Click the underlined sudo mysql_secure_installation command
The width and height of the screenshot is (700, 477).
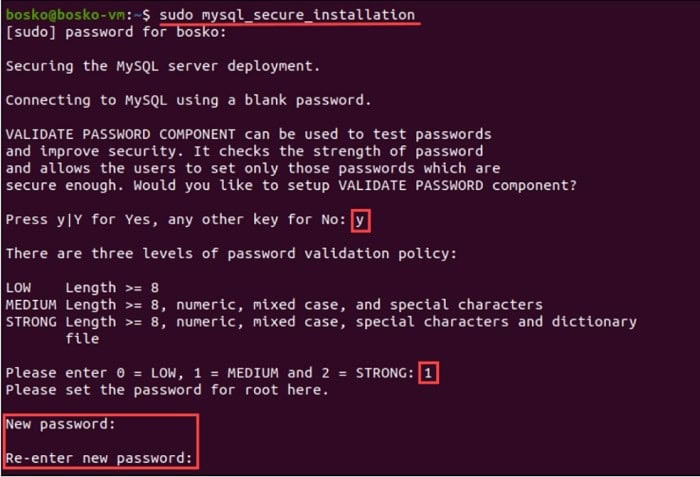[288, 15]
